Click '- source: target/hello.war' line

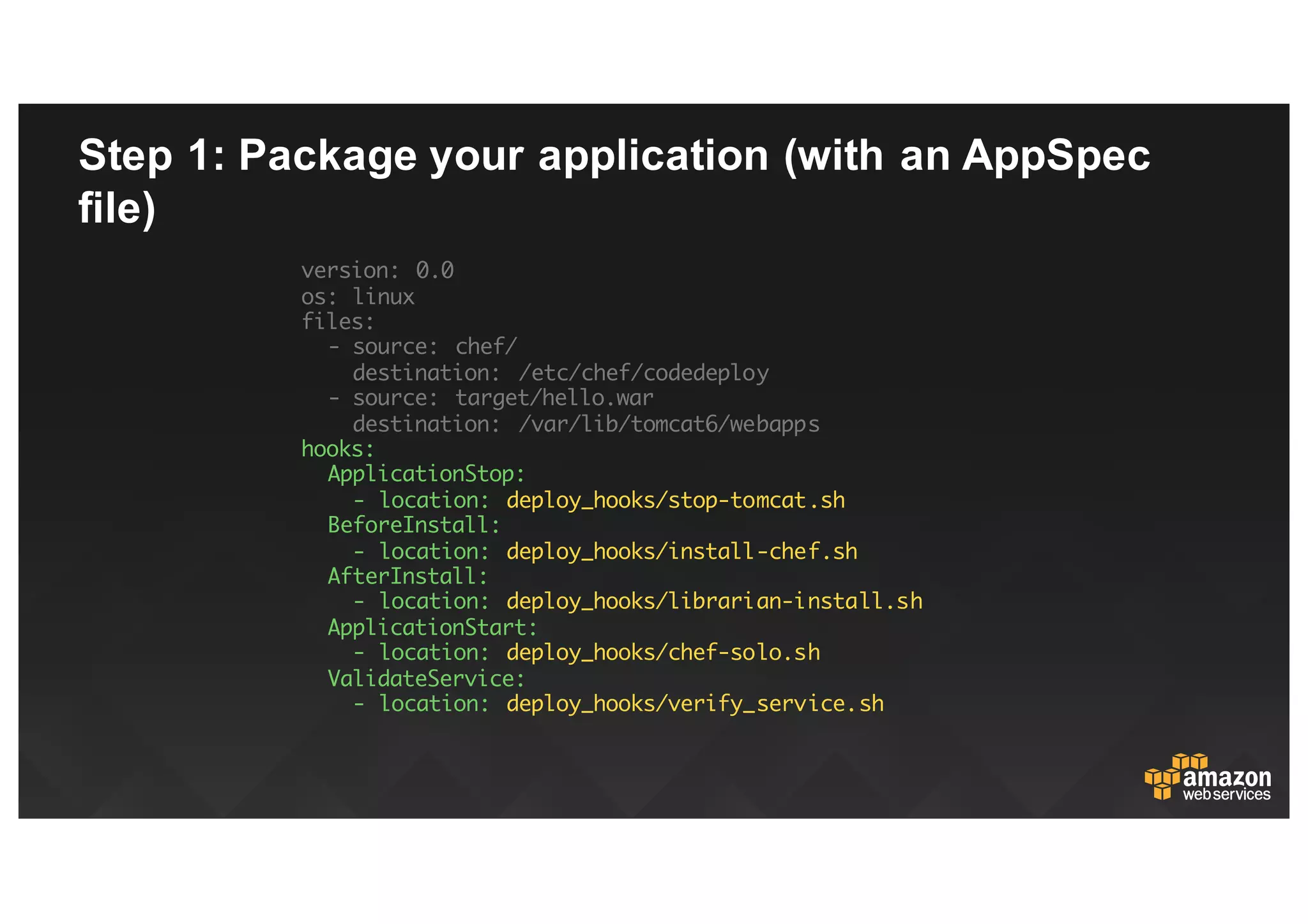tap(490, 398)
